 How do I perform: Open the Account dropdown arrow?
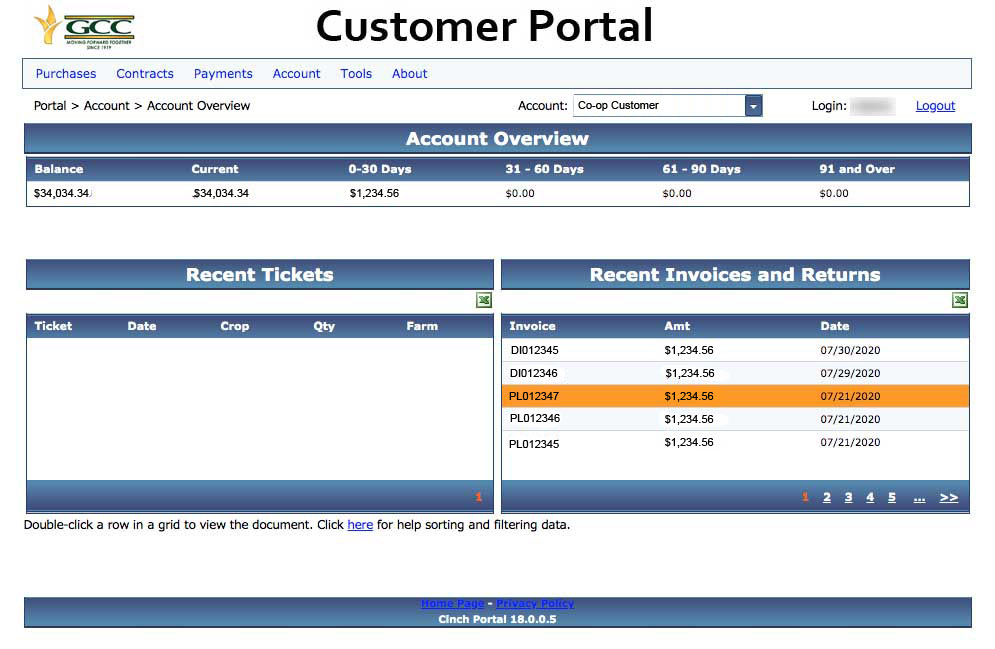pyautogui.click(x=753, y=106)
